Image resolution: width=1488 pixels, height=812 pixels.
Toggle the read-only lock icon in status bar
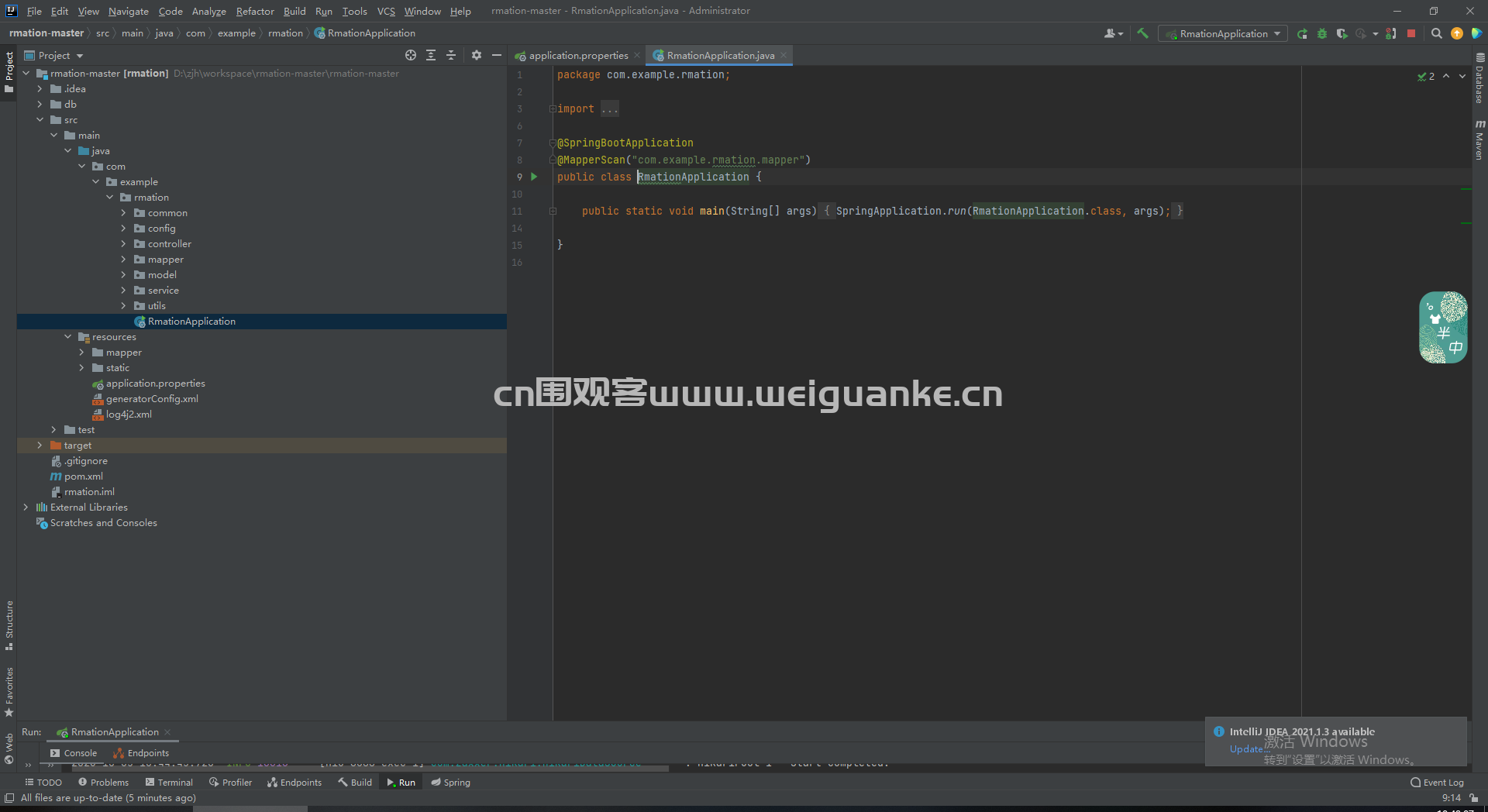pyautogui.click(x=1472, y=797)
